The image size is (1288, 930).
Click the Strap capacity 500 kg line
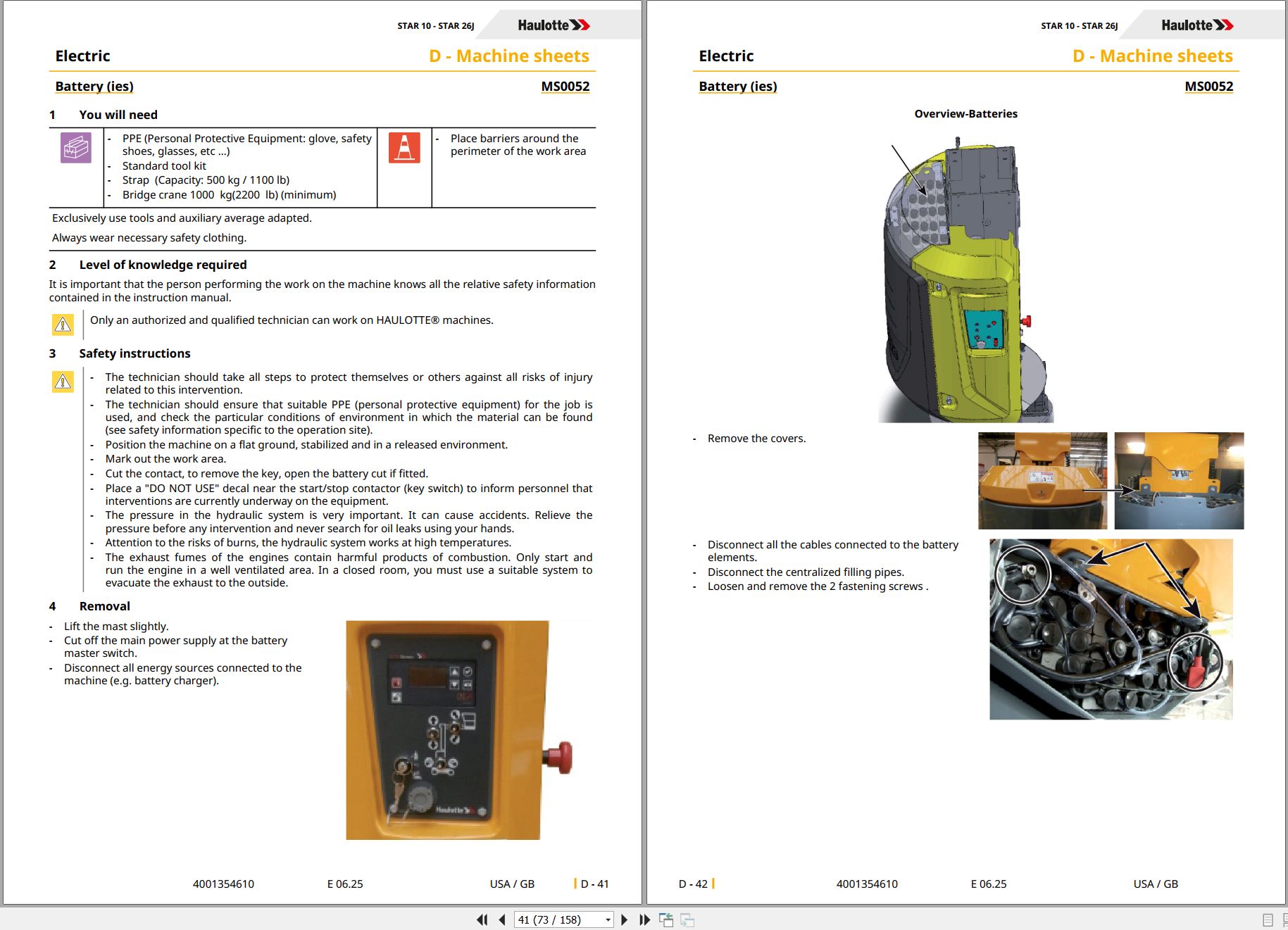206,180
